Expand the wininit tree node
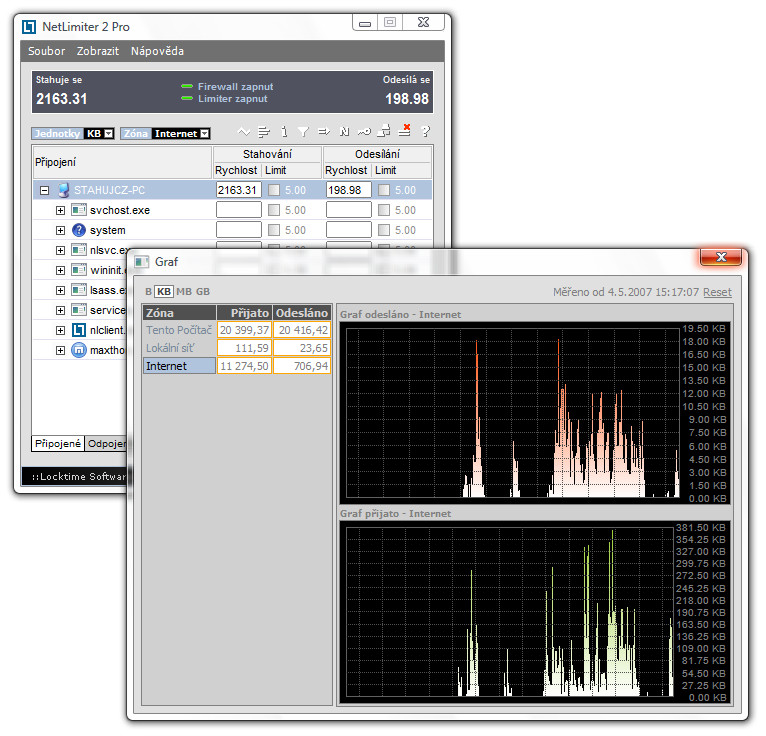The height and width of the screenshot is (736, 766). pyautogui.click(x=60, y=271)
